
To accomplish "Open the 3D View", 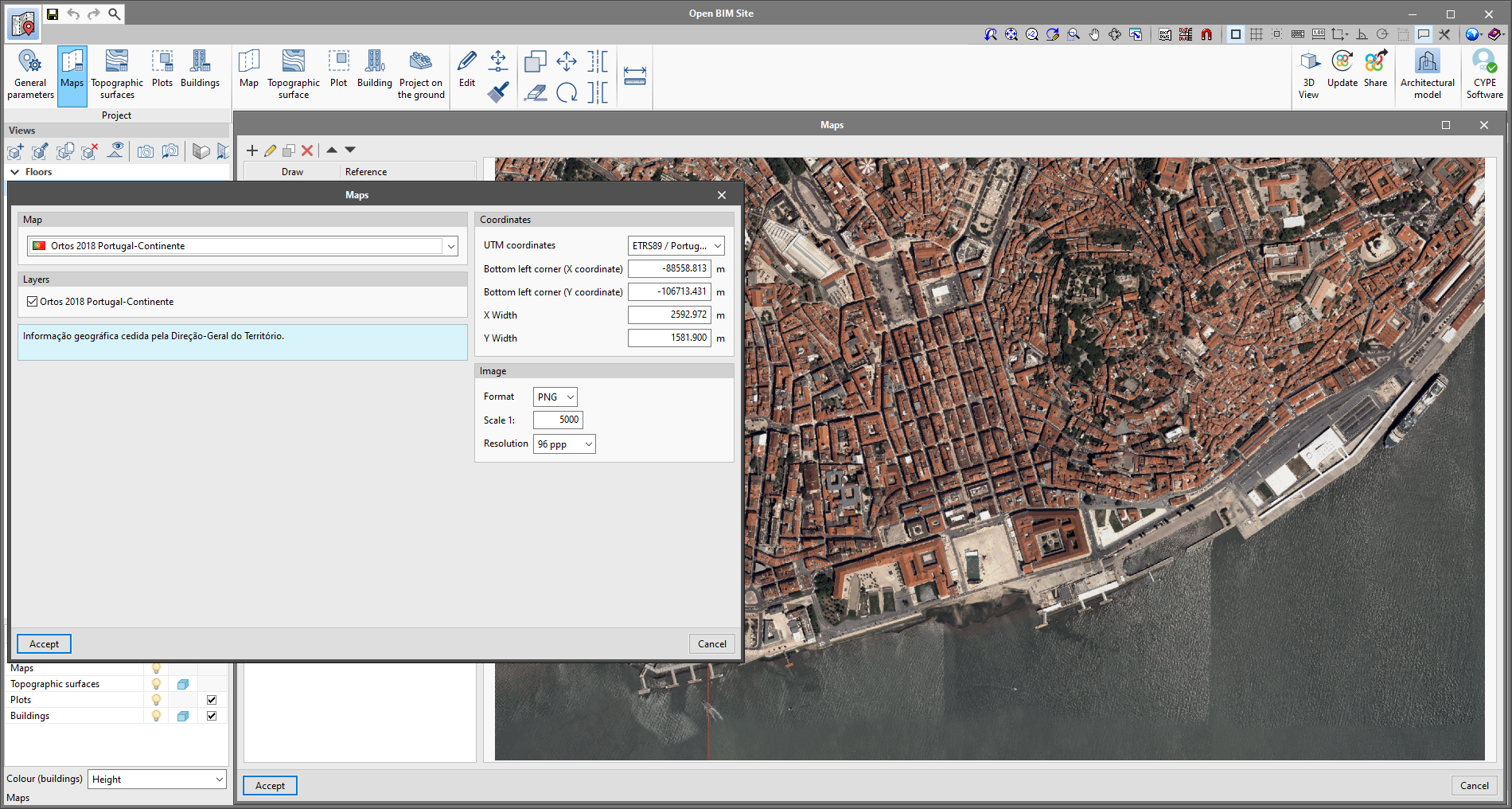I will [1309, 75].
